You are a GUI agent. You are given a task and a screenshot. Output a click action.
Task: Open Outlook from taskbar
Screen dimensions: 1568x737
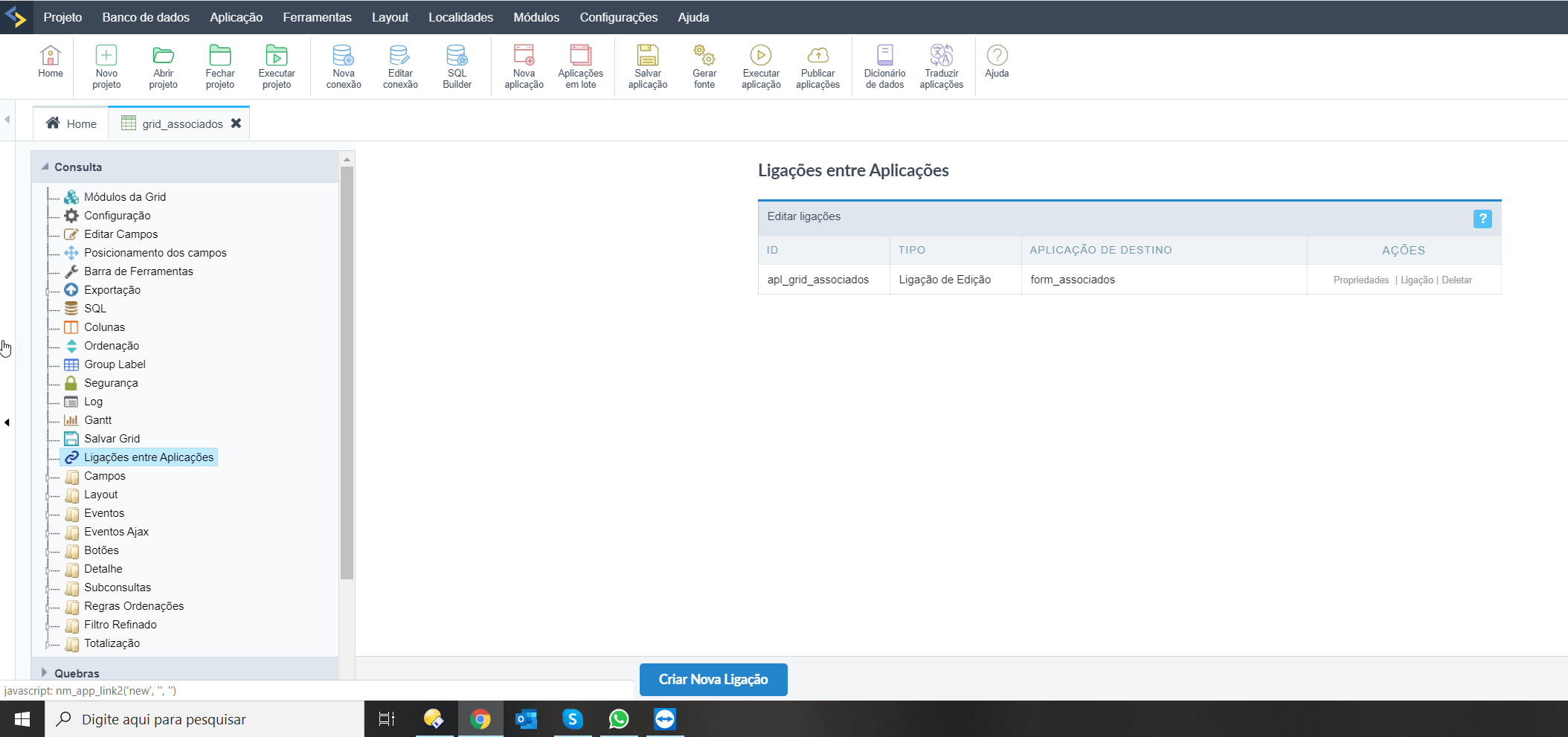[x=527, y=719]
